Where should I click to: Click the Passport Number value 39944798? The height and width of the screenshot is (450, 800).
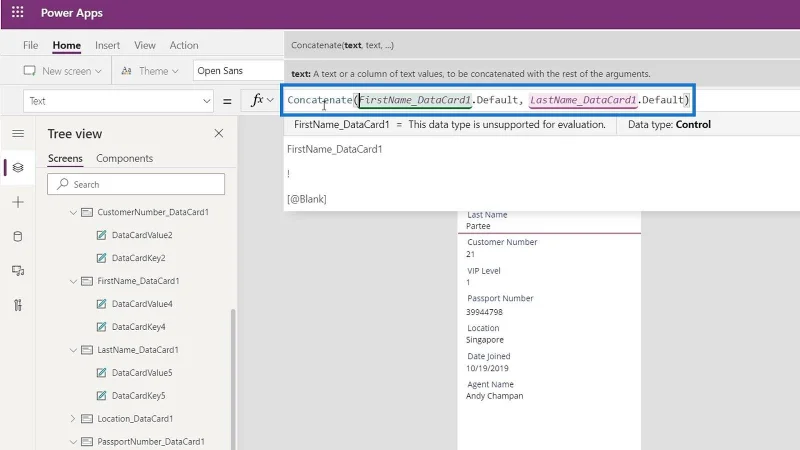tap(484, 312)
